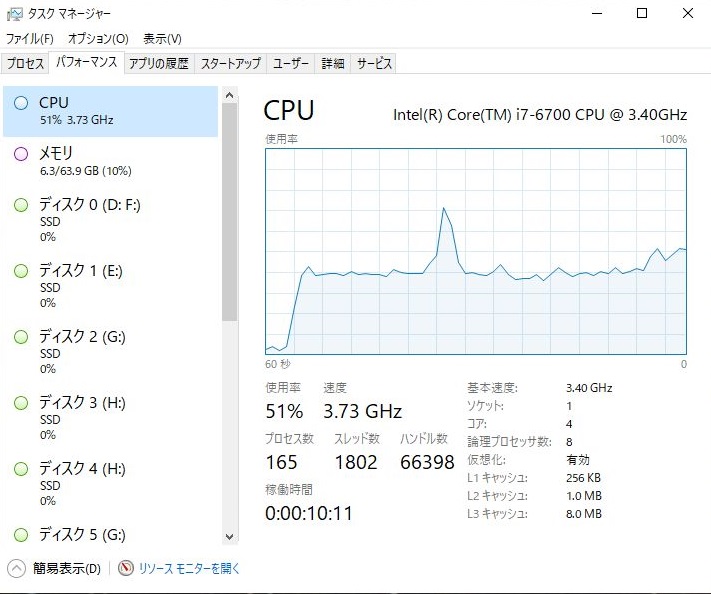Click the CPU circle icon in sidebar
The image size is (711, 594).
point(21,103)
